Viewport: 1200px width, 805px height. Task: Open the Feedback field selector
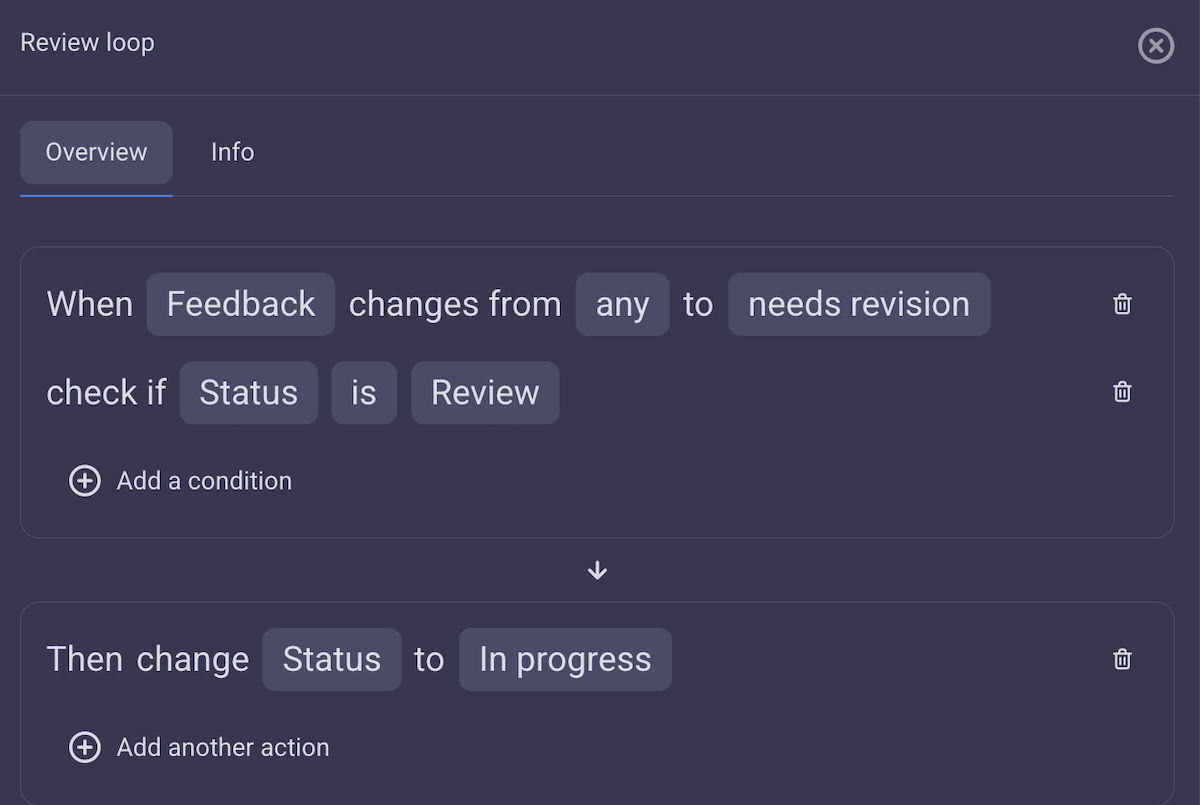click(240, 304)
